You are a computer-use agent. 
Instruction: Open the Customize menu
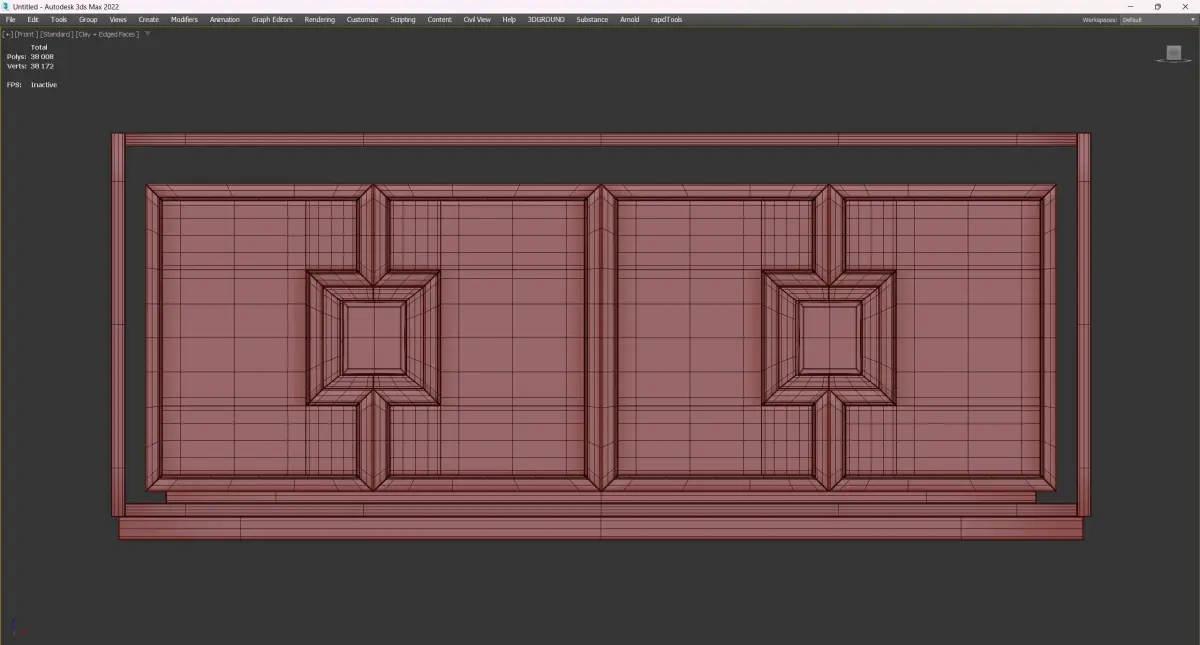tap(363, 19)
